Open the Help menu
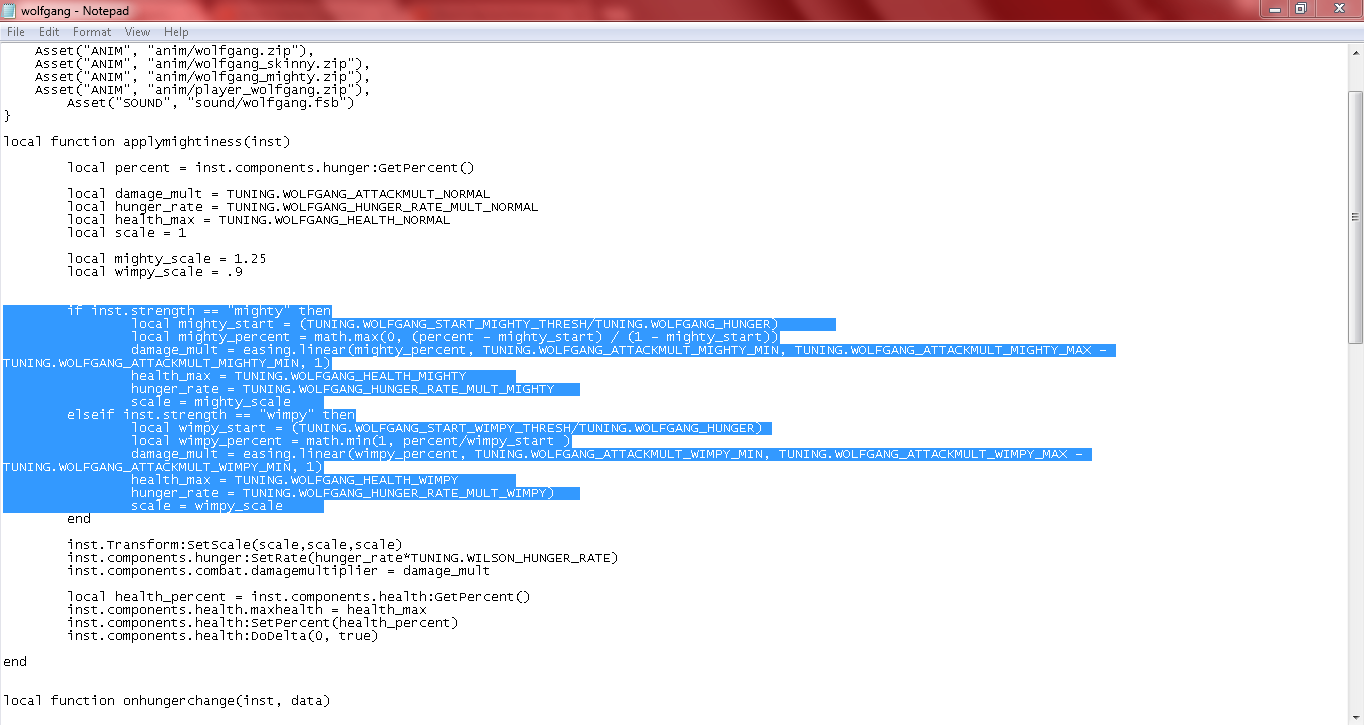The width and height of the screenshot is (1364, 725). [x=176, y=32]
